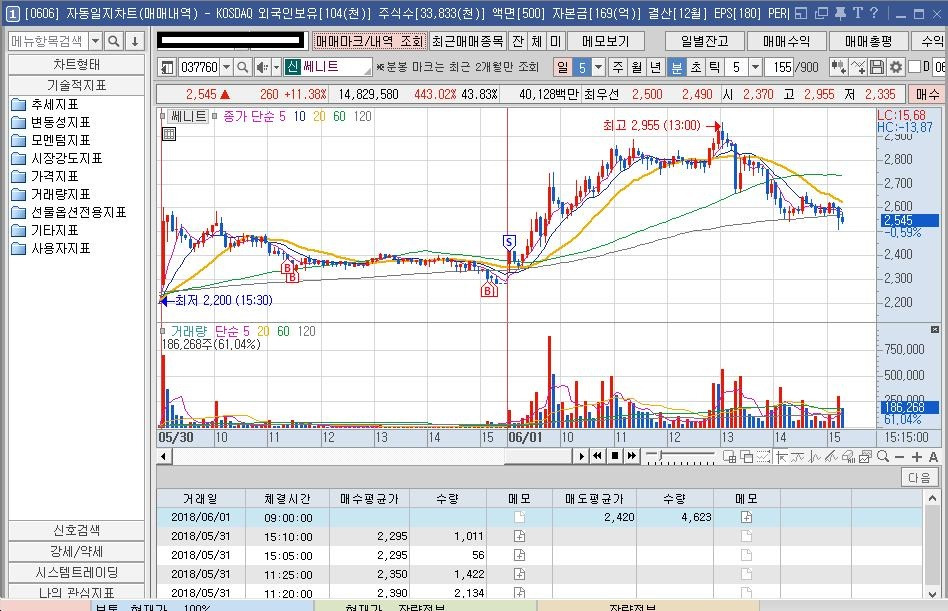This screenshot has height=611, width=948.
Task: Click the question mark help icon in title bar
Action: pyautogui.click(x=874, y=13)
